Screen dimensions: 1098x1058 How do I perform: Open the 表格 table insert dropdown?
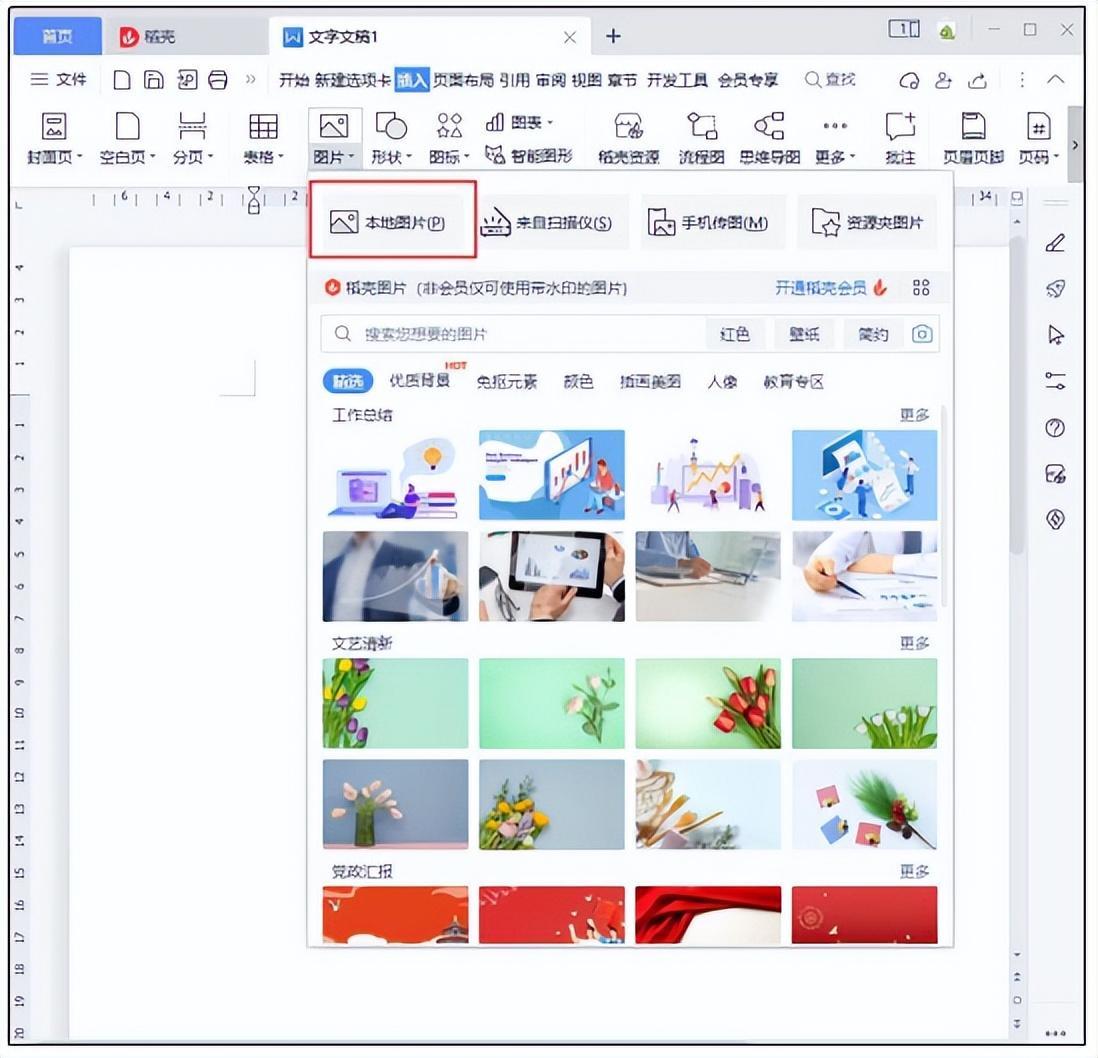(263, 157)
